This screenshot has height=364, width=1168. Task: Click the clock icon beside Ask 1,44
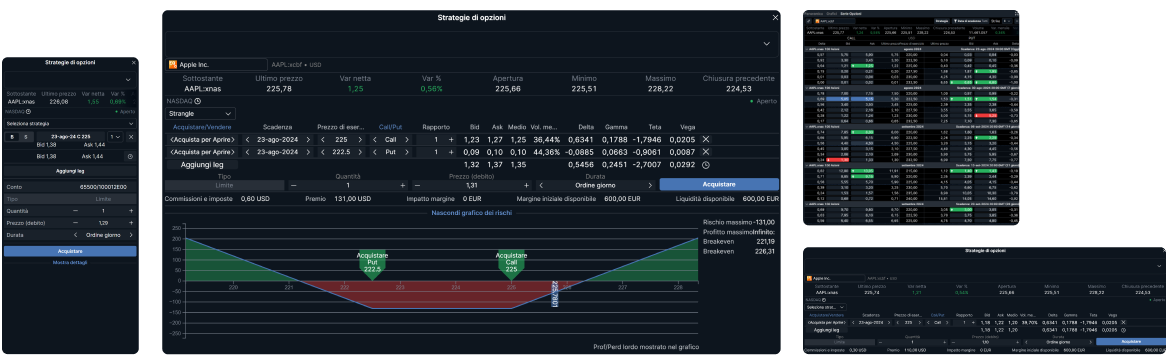pos(130,157)
